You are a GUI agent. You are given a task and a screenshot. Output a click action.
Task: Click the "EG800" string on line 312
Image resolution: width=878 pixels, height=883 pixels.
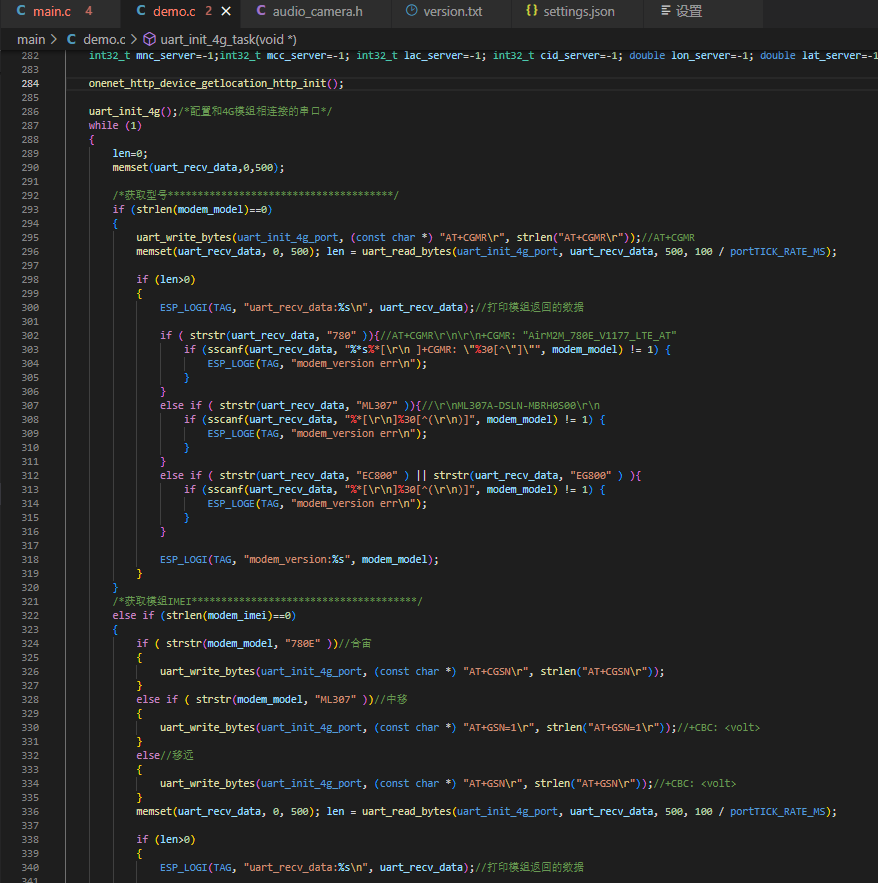[x=591, y=475]
